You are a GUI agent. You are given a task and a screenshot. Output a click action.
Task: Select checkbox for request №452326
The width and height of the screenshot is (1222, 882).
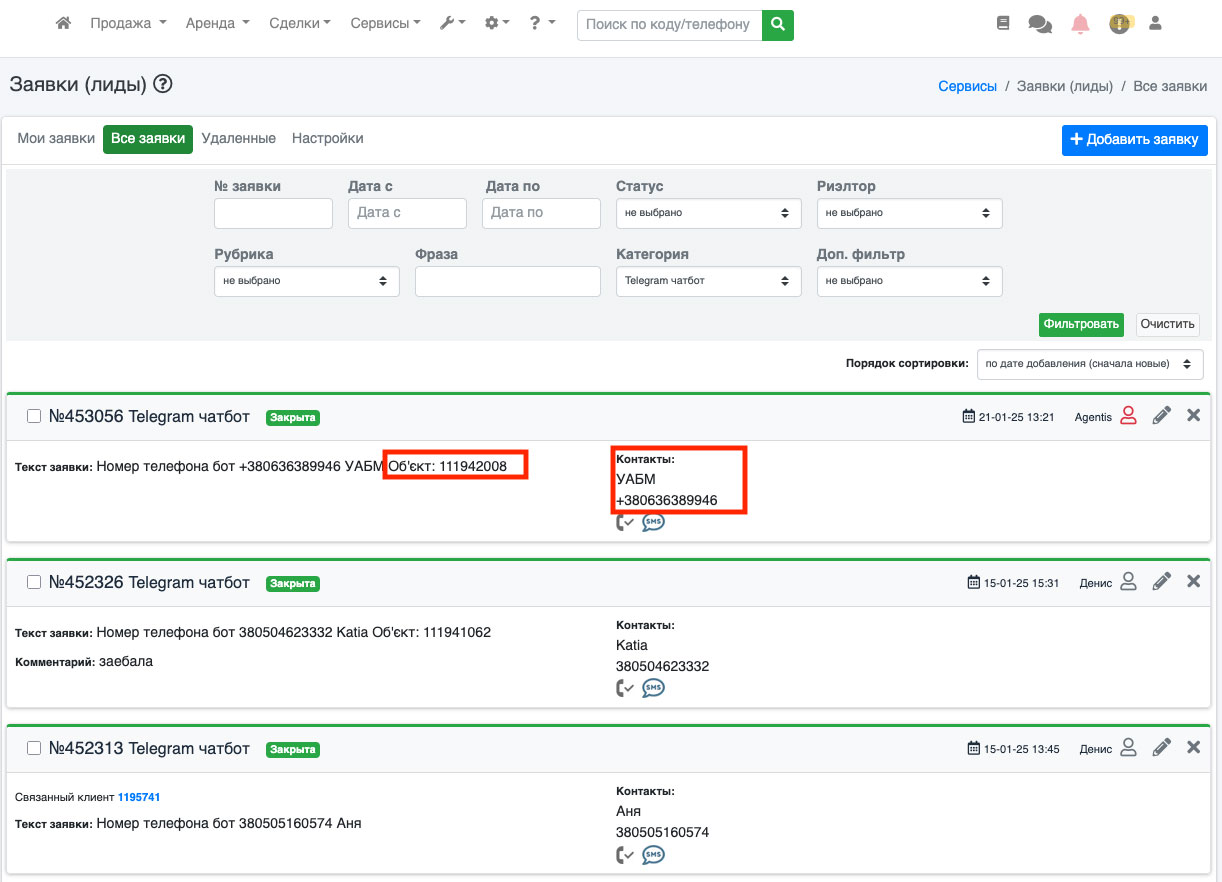click(x=34, y=583)
